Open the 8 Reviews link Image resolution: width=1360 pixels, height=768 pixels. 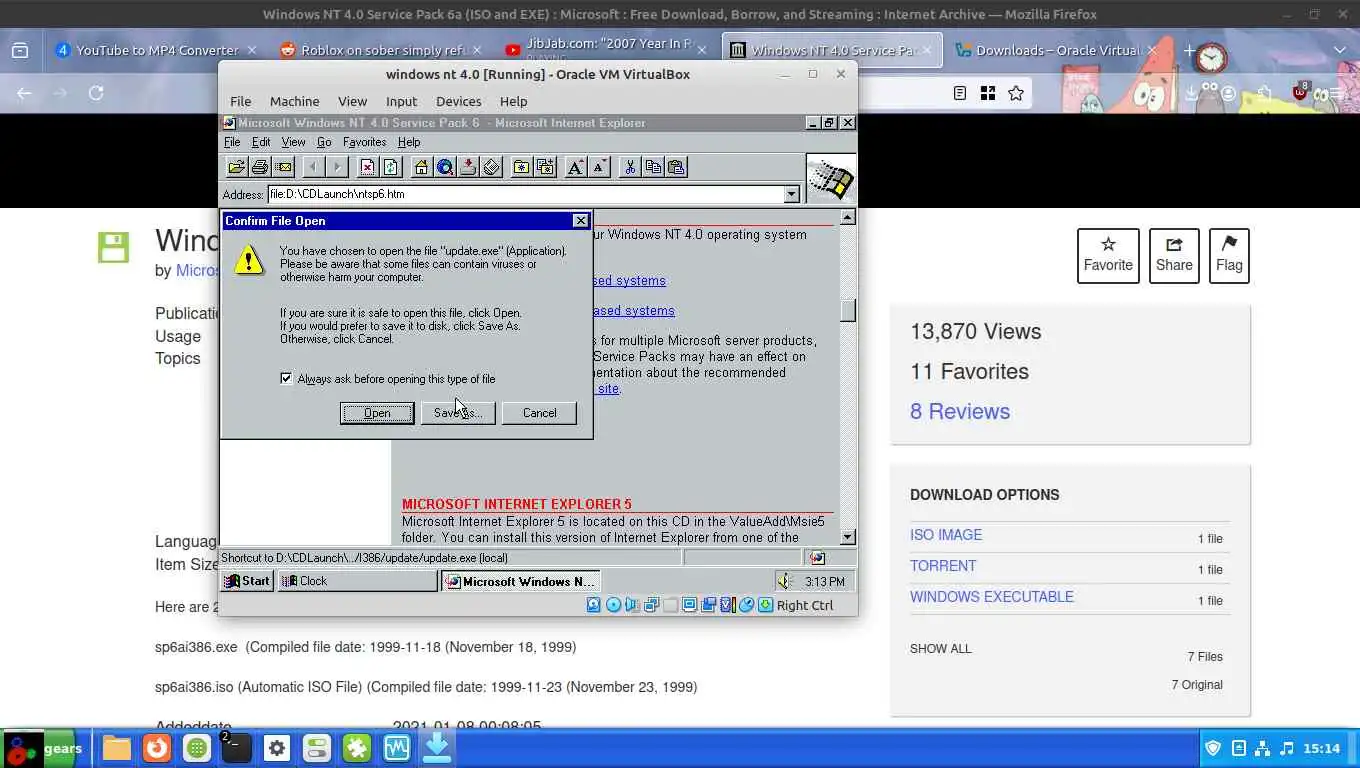coord(960,411)
